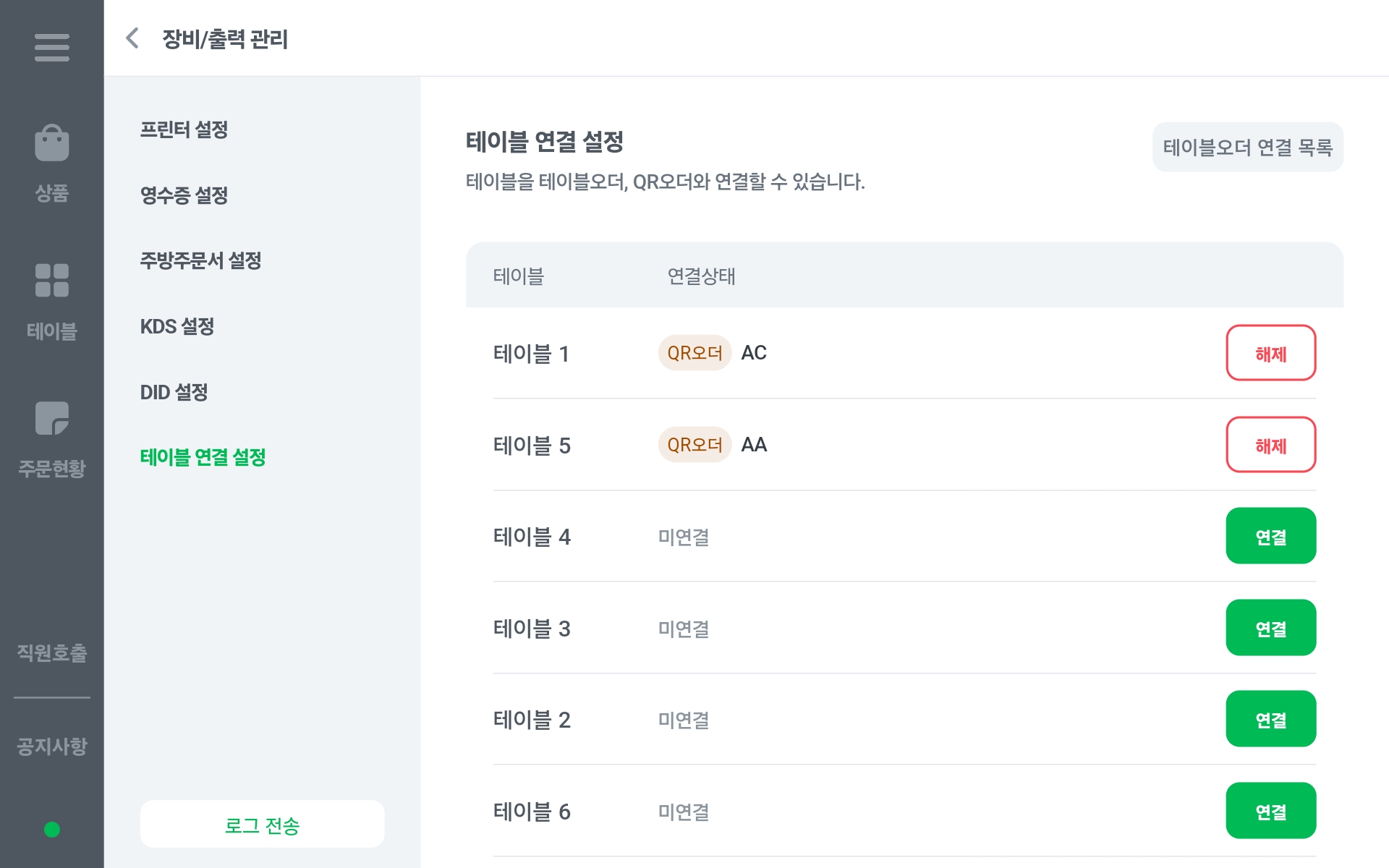Select 영수증 설정 menu item
This screenshot has width=1389, height=868.
pyautogui.click(x=184, y=195)
